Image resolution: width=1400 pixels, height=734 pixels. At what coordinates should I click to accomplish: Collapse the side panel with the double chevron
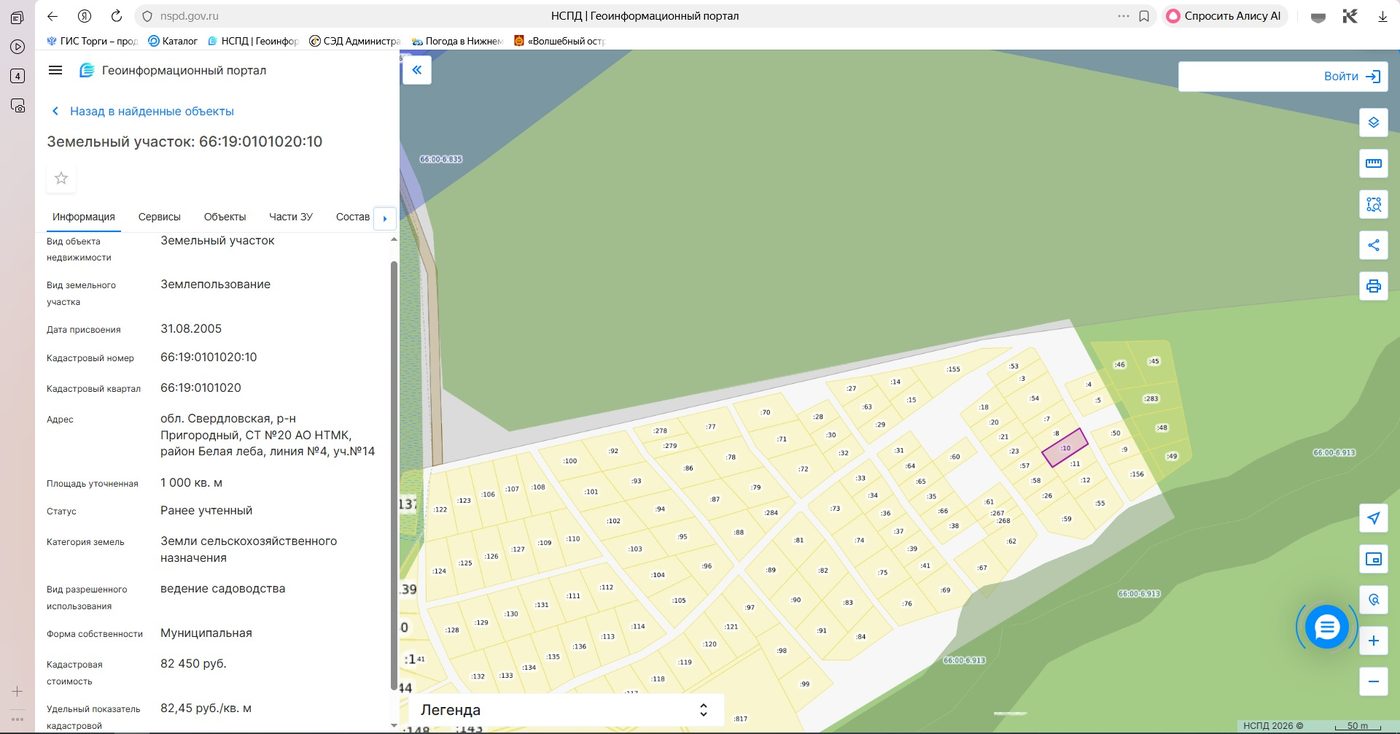coord(416,70)
